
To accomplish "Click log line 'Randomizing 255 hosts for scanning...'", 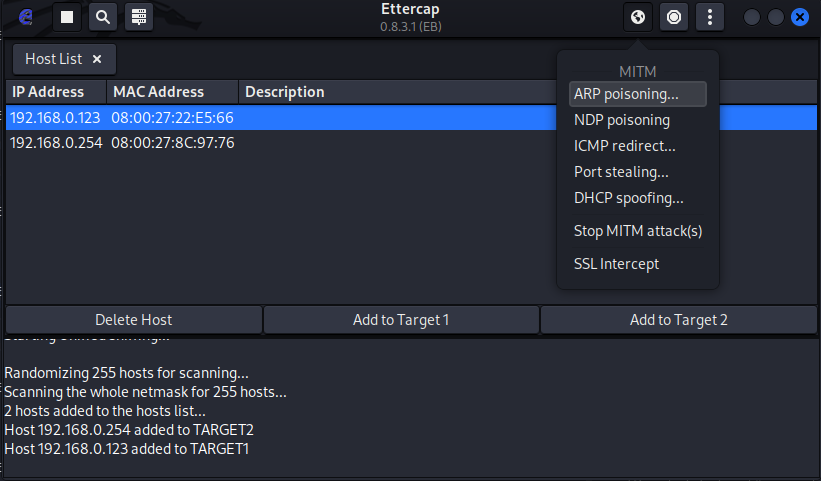I will 126,373.
